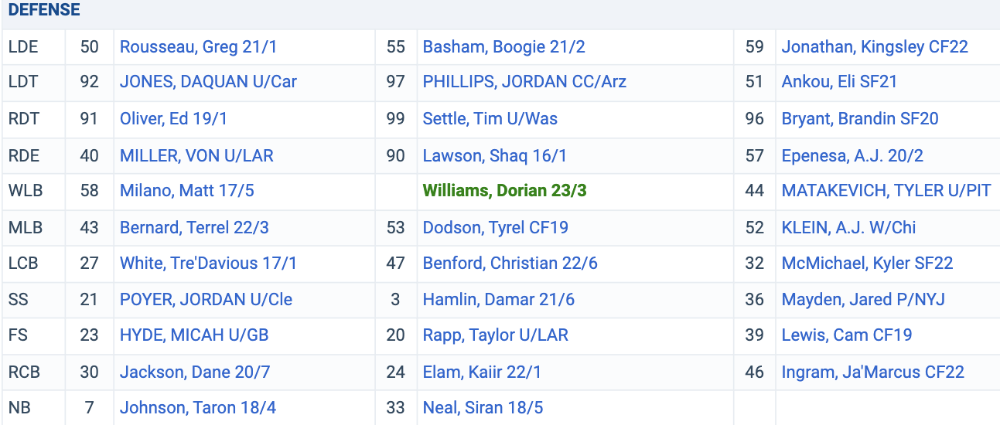
Task: Select the TYLER MATAKEVICH link
Action: pos(886,191)
